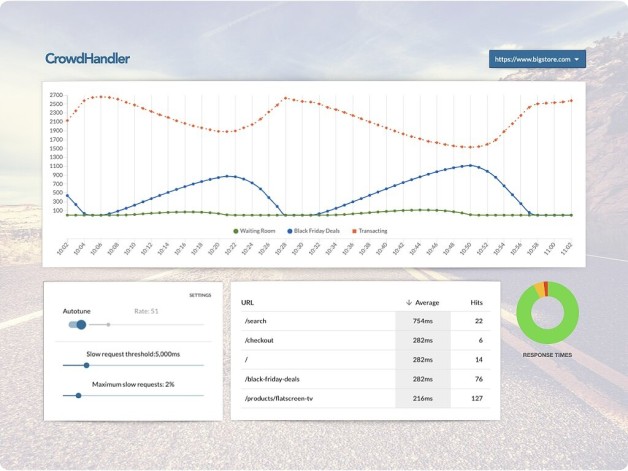Open the bigstore.com domain dropdown

[537, 59]
